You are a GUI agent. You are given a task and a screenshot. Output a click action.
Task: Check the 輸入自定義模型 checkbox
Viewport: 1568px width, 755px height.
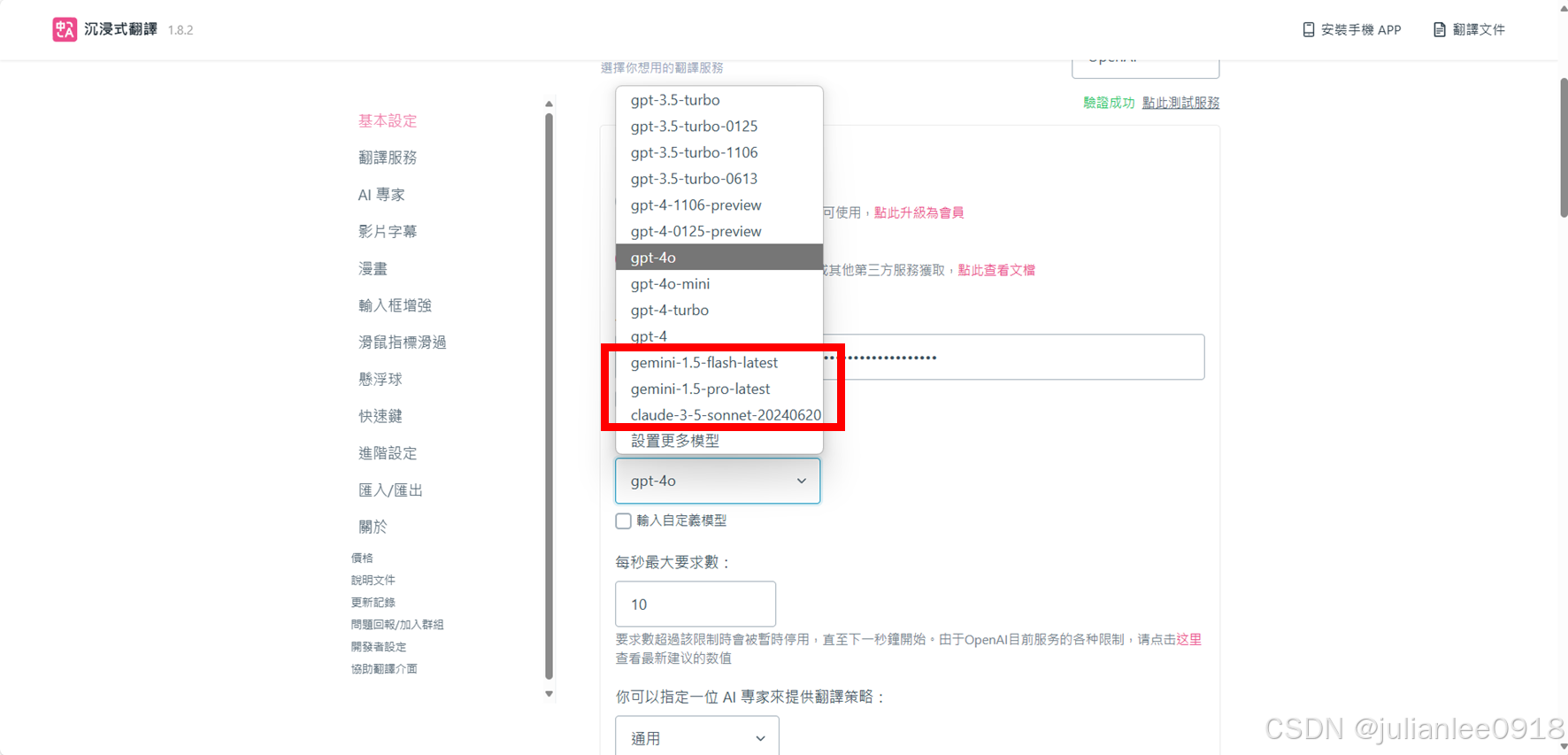point(623,520)
